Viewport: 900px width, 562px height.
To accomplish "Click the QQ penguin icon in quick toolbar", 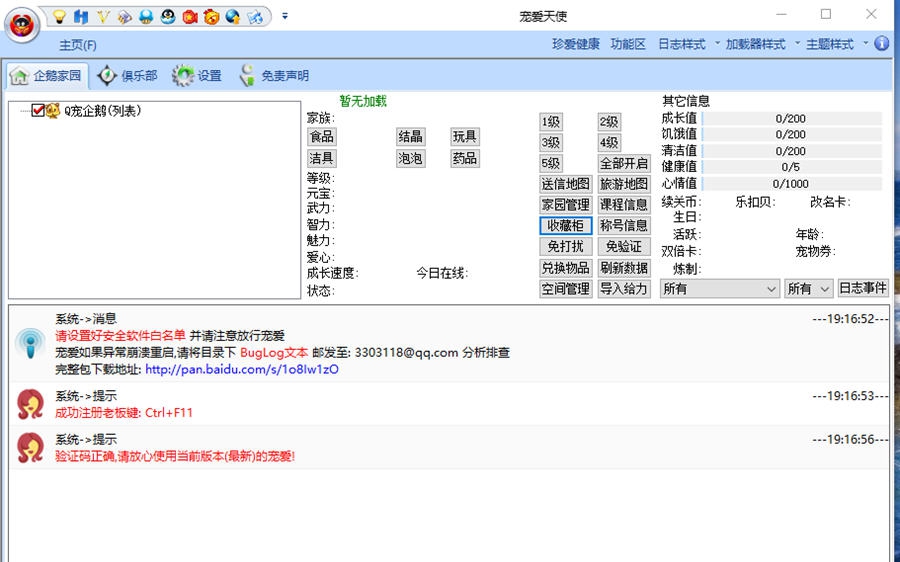I will (168, 17).
